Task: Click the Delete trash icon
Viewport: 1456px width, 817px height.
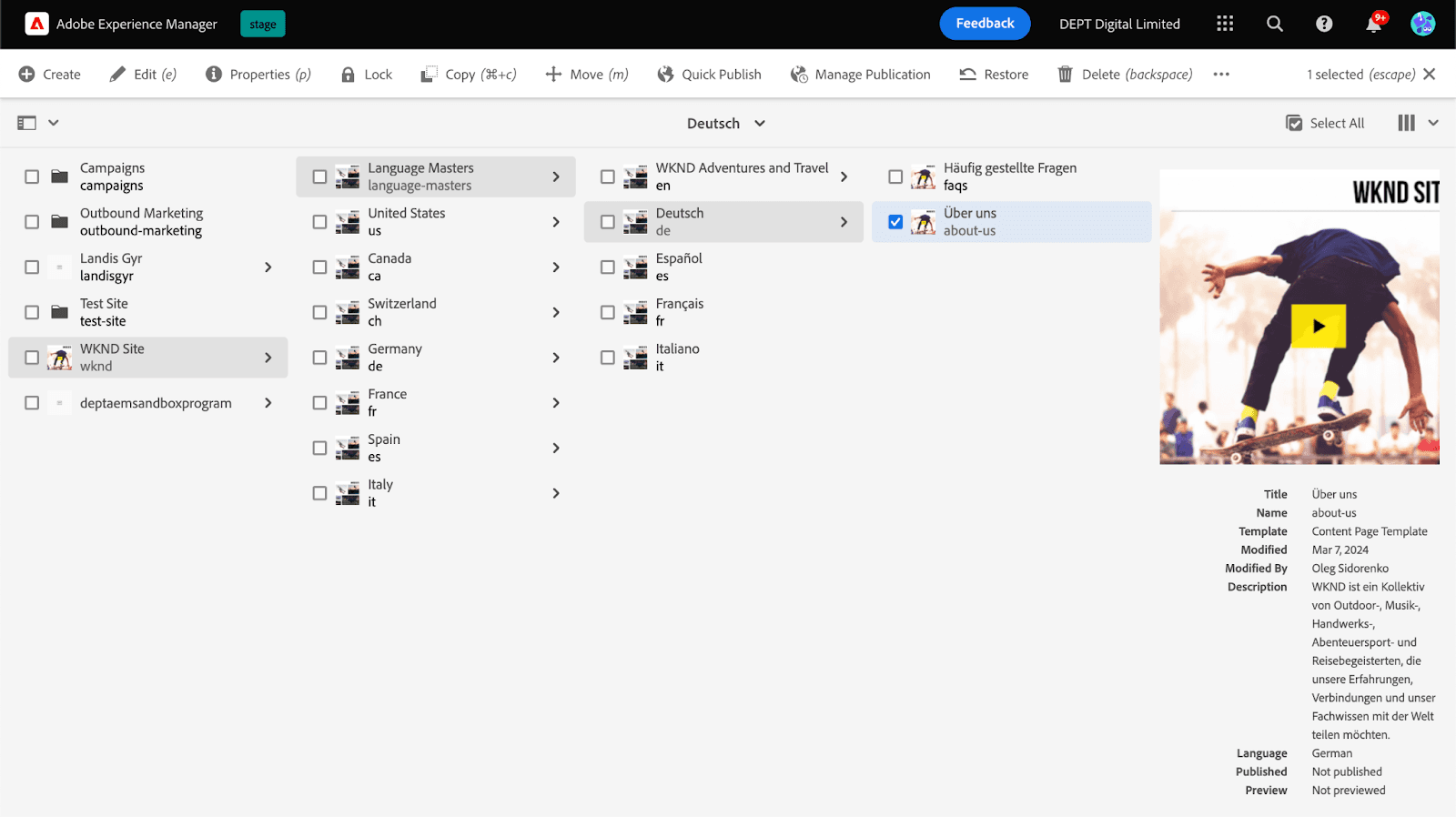Action: pos(1065,75)
